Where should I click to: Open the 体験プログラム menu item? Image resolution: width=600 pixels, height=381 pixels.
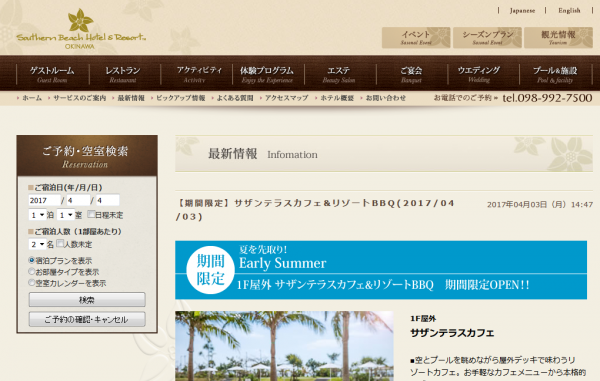pos(267,74)
